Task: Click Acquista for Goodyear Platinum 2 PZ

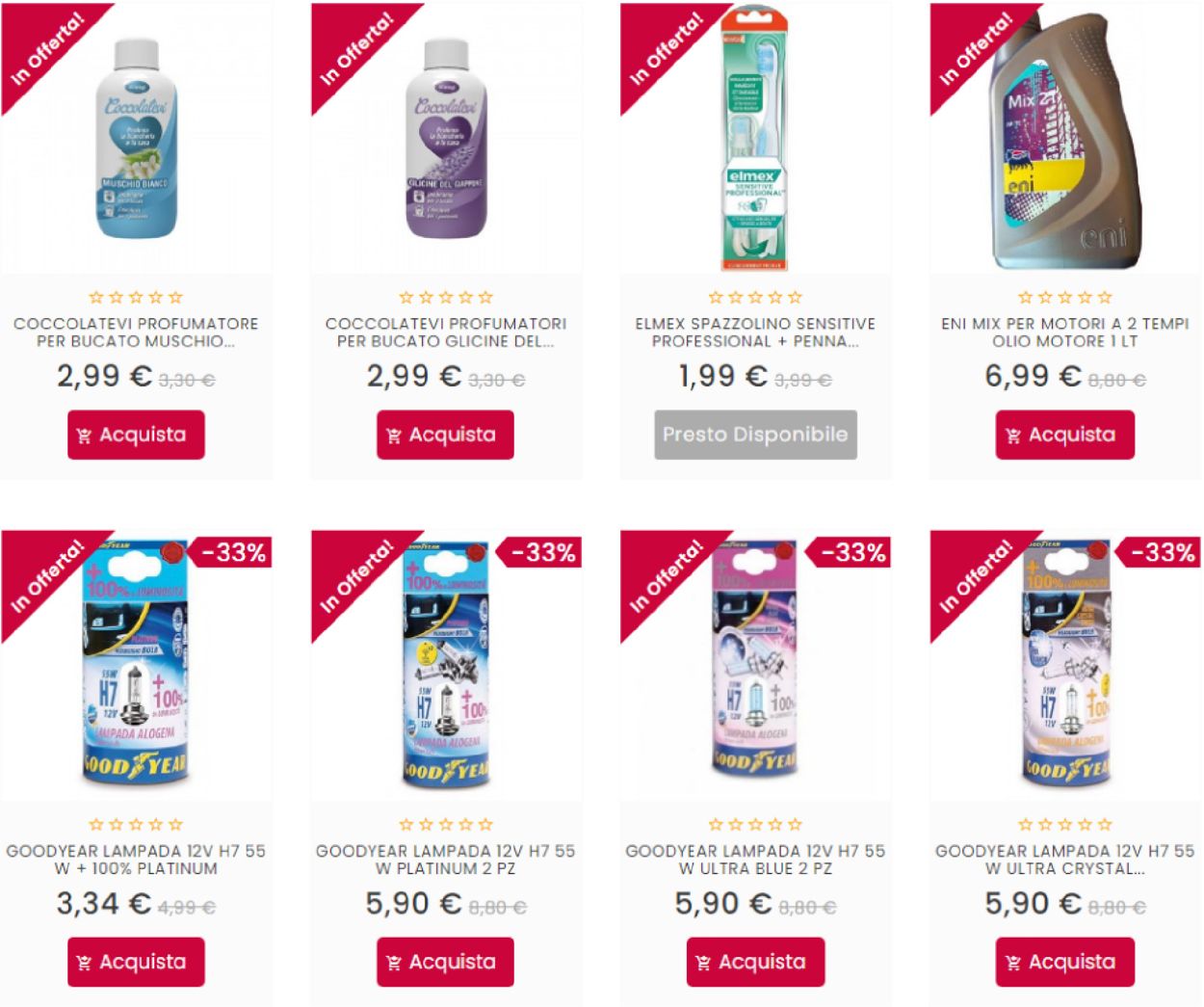Action: (x=445, y=962)
